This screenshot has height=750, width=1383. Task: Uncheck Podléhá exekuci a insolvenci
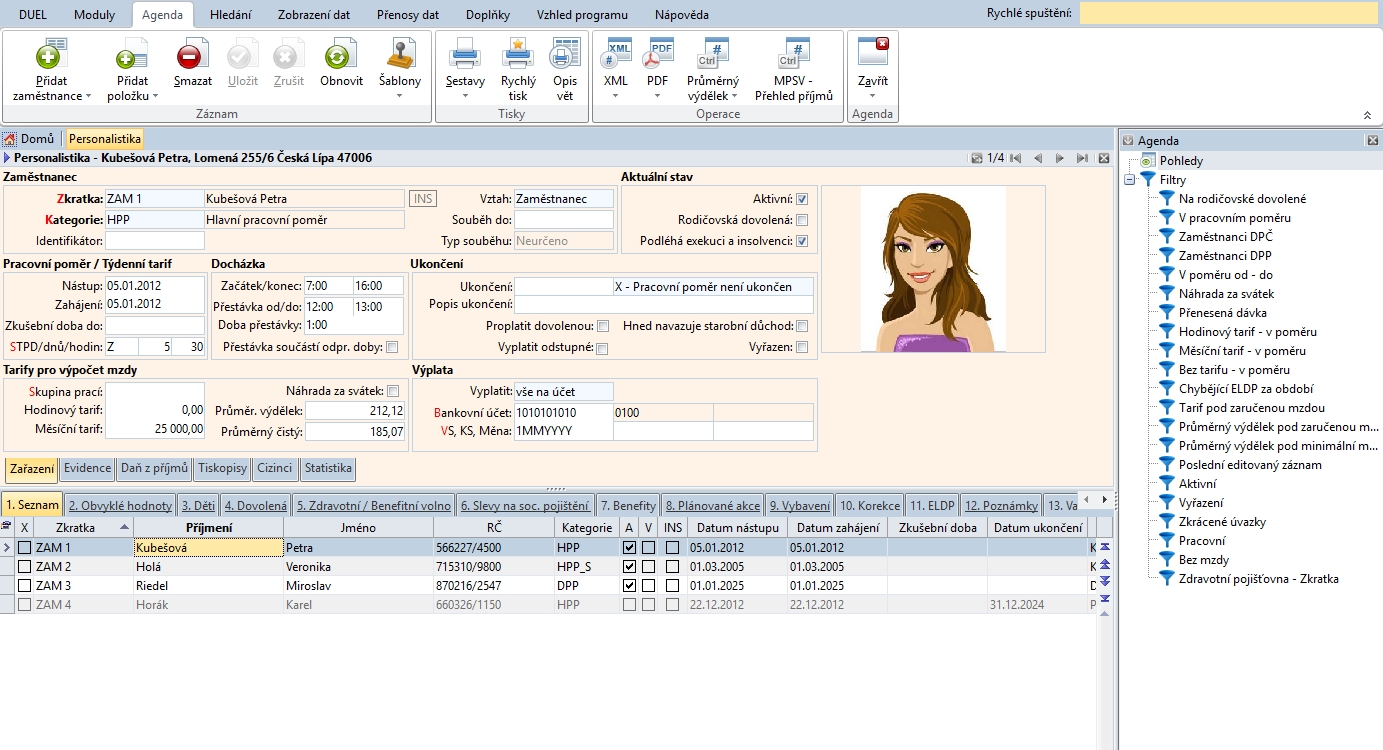(x=802, y=241)
